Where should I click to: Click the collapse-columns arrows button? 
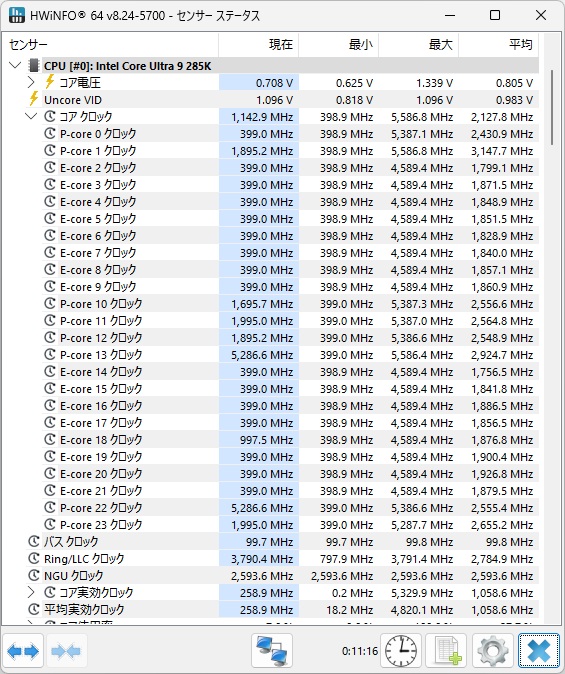(65, 652)
